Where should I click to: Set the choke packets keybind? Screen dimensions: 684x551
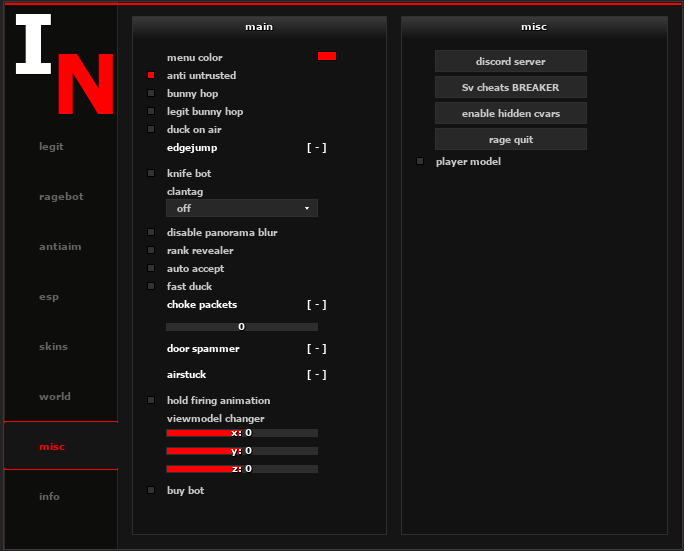click(x=317, y=305)
